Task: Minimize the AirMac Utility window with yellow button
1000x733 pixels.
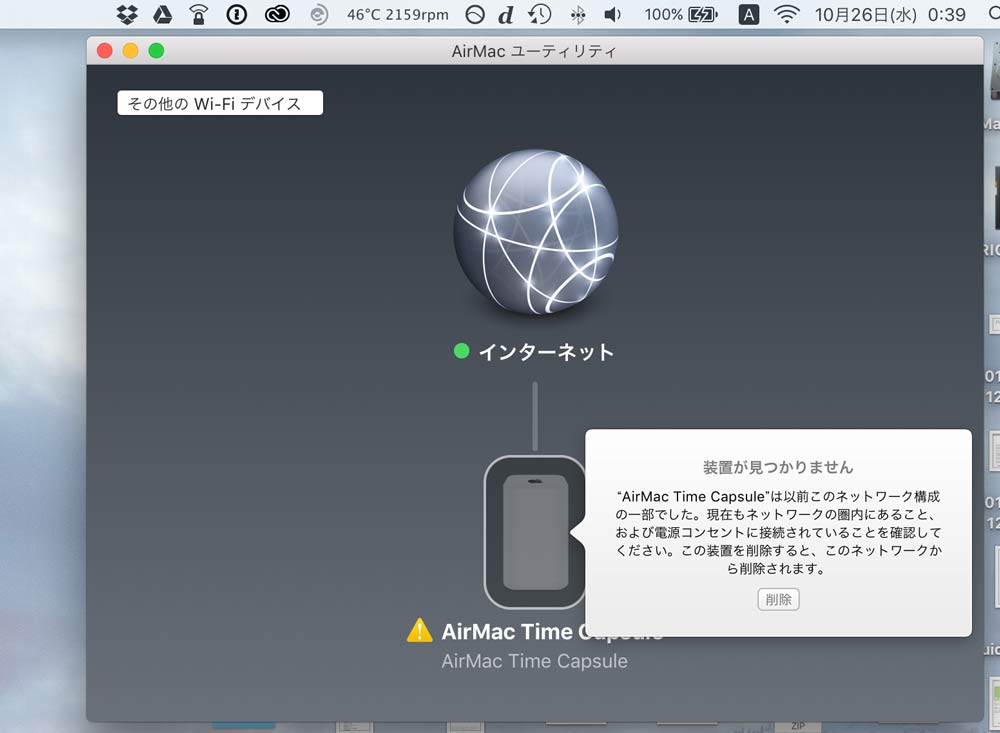Action: [x=130, y=50]
